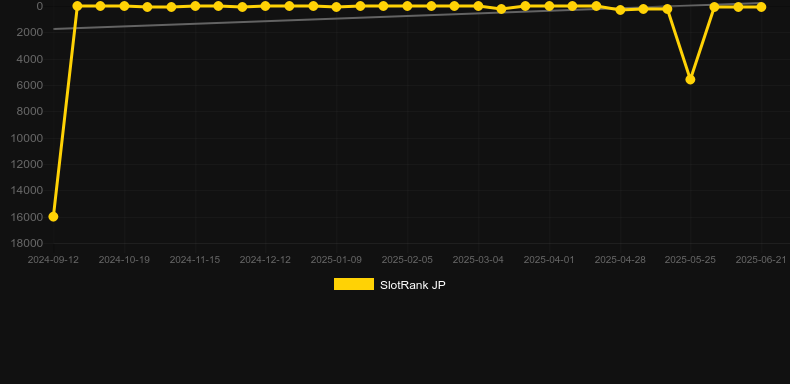Viewport: 790px width, 384px height.
Task: Click the 2024-11-15 date axis label
Action: [x=195, y=260]
